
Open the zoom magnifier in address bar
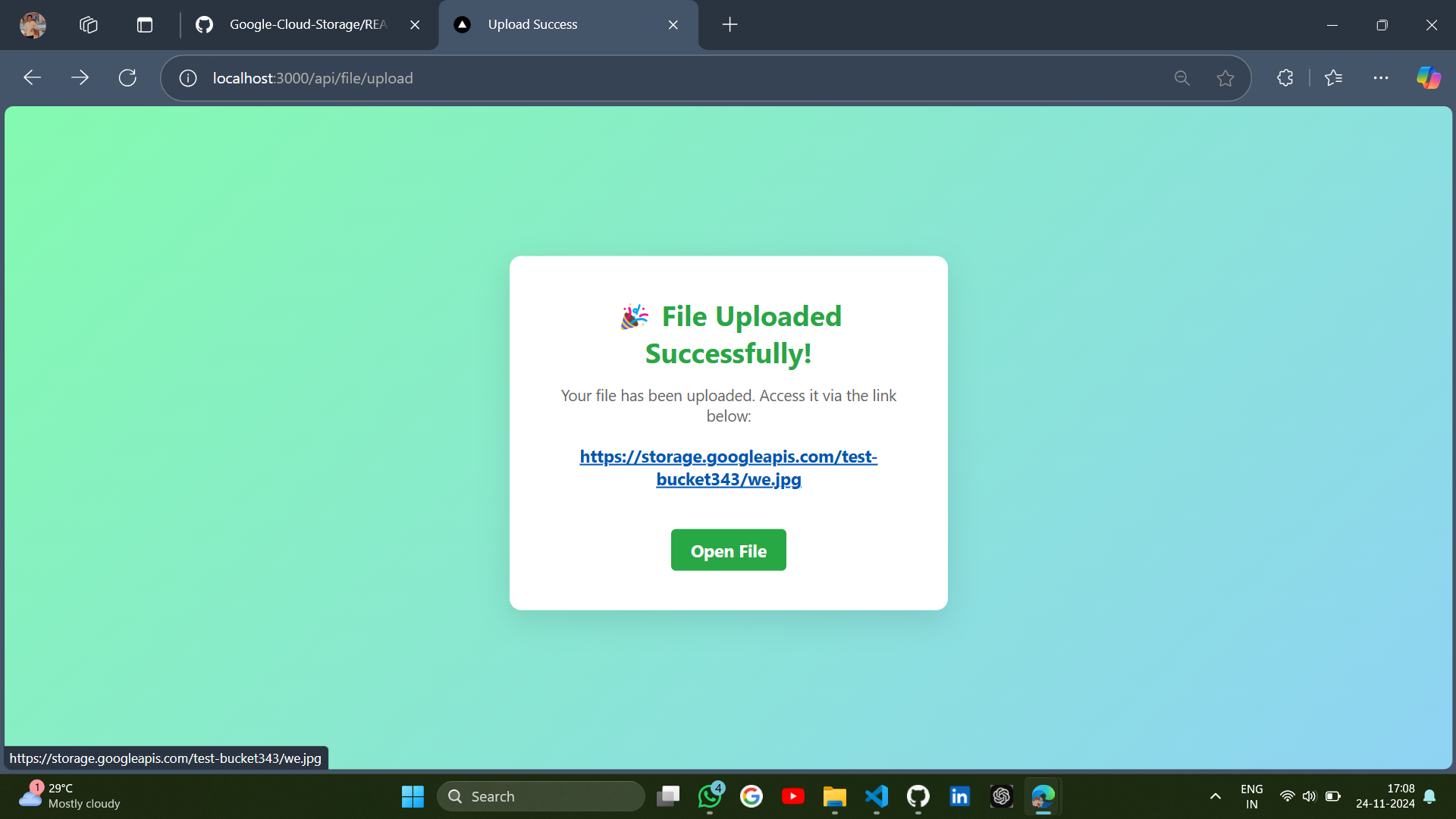pos(1181,78)
